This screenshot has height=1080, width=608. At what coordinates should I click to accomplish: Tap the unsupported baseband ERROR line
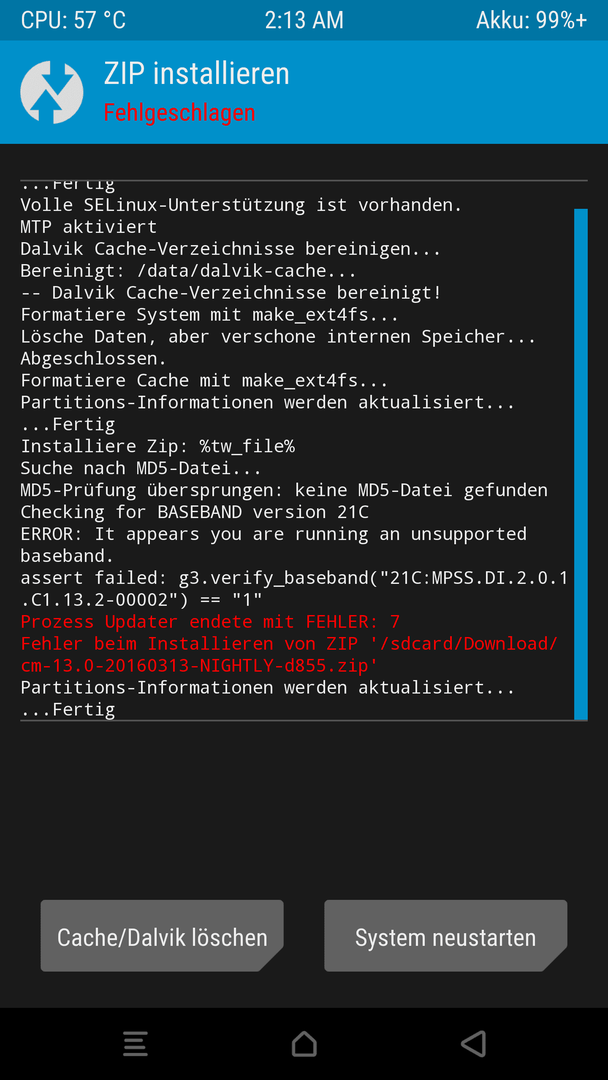click(273, 545)
